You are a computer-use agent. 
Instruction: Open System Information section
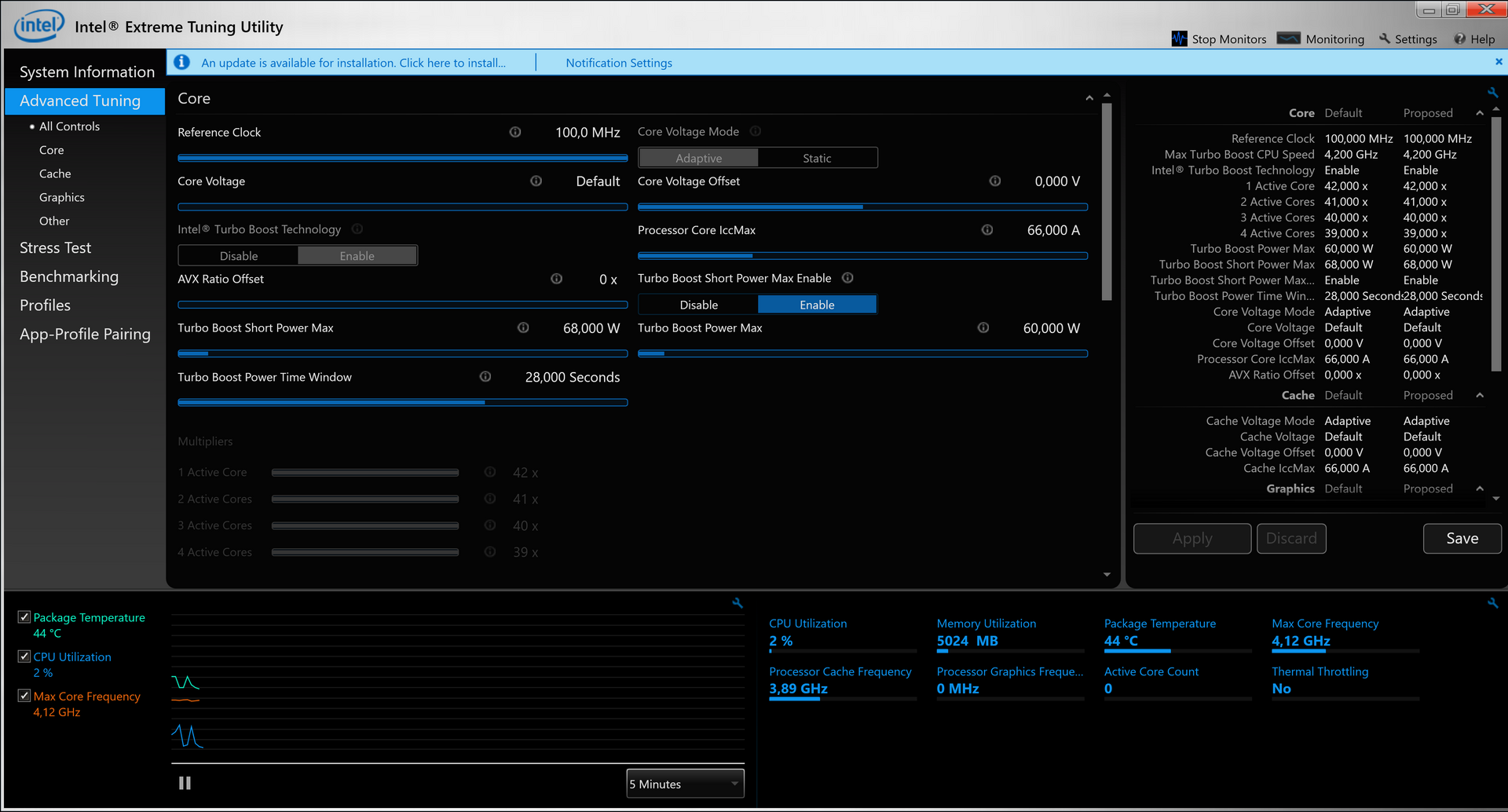click(x=86, y=71)
